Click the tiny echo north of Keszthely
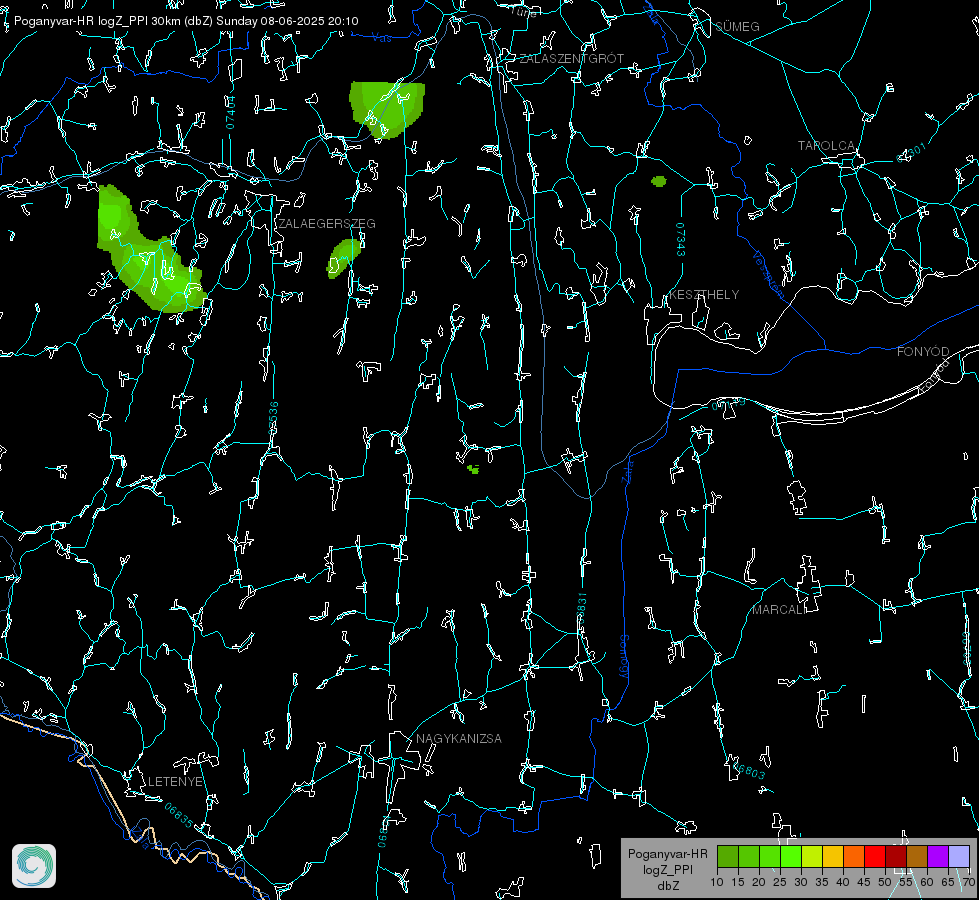This screenshot has height=900, width=979. point(659,181)
